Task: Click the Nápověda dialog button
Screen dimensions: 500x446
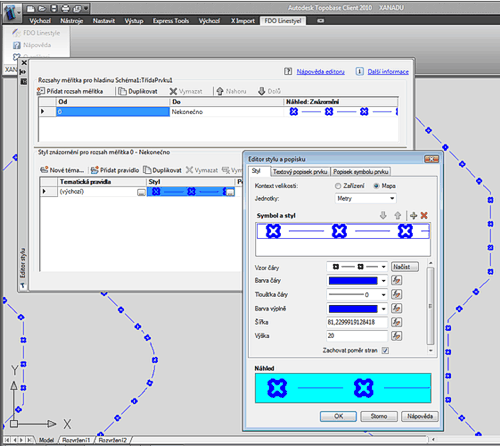Action: [420, 416]
